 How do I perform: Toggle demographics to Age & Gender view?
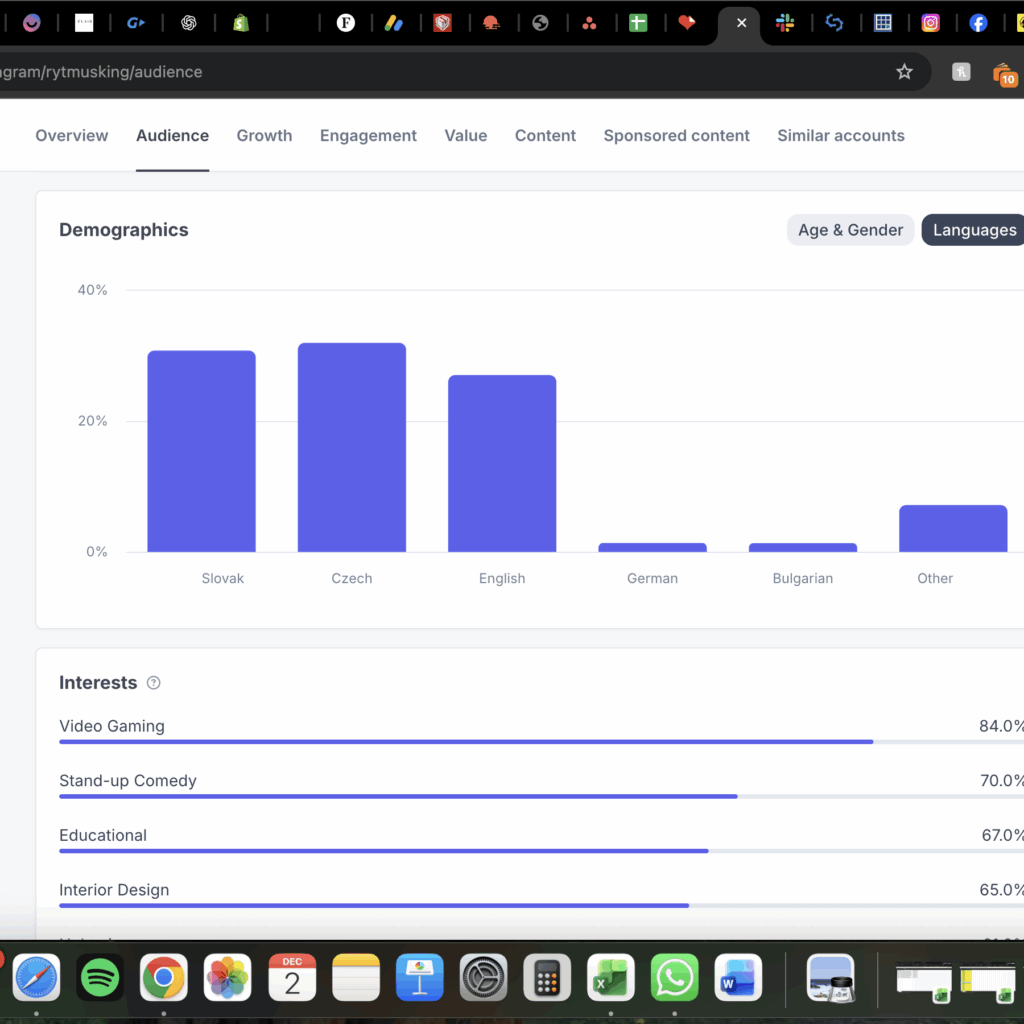850,230
